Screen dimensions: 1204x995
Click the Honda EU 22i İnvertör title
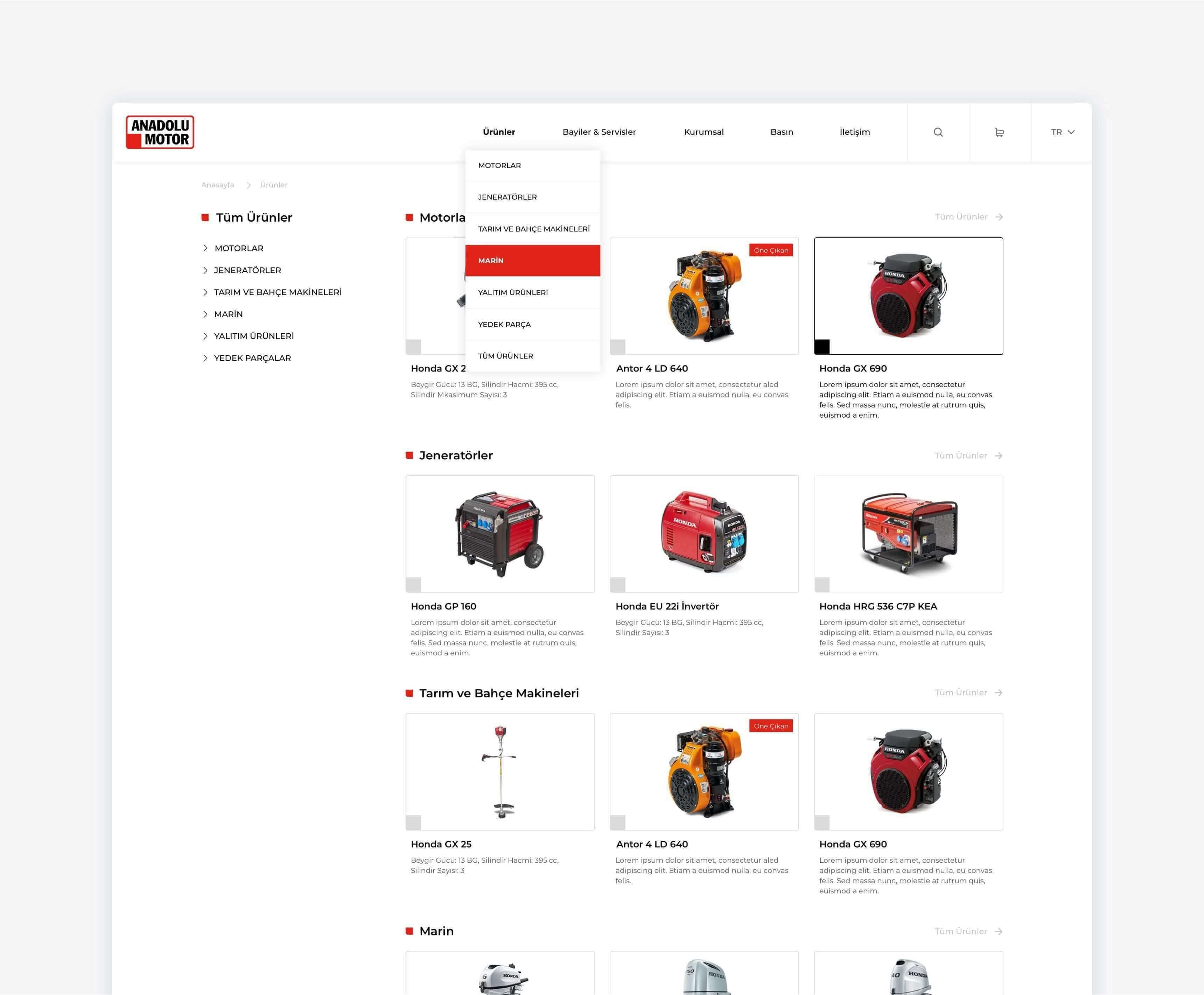[x=667, y=606]
